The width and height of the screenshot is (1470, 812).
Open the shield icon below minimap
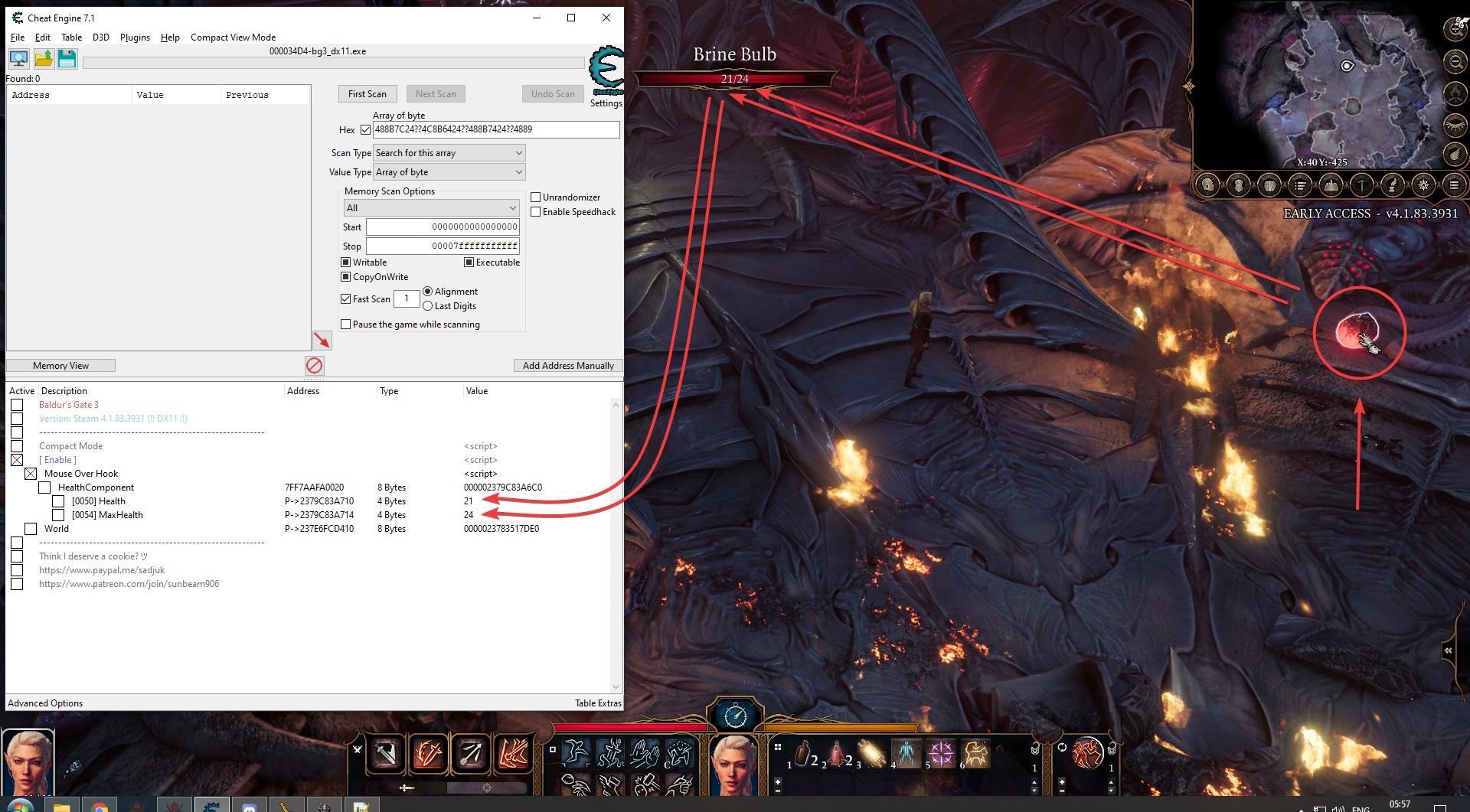pyautogui.click(x=1239, y=184)
